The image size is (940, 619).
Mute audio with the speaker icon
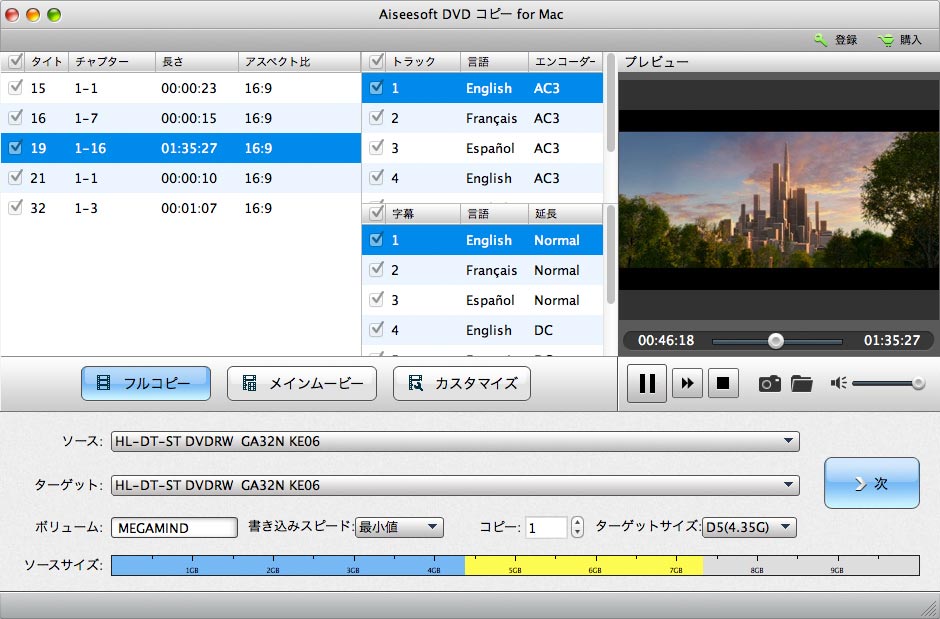839,383
